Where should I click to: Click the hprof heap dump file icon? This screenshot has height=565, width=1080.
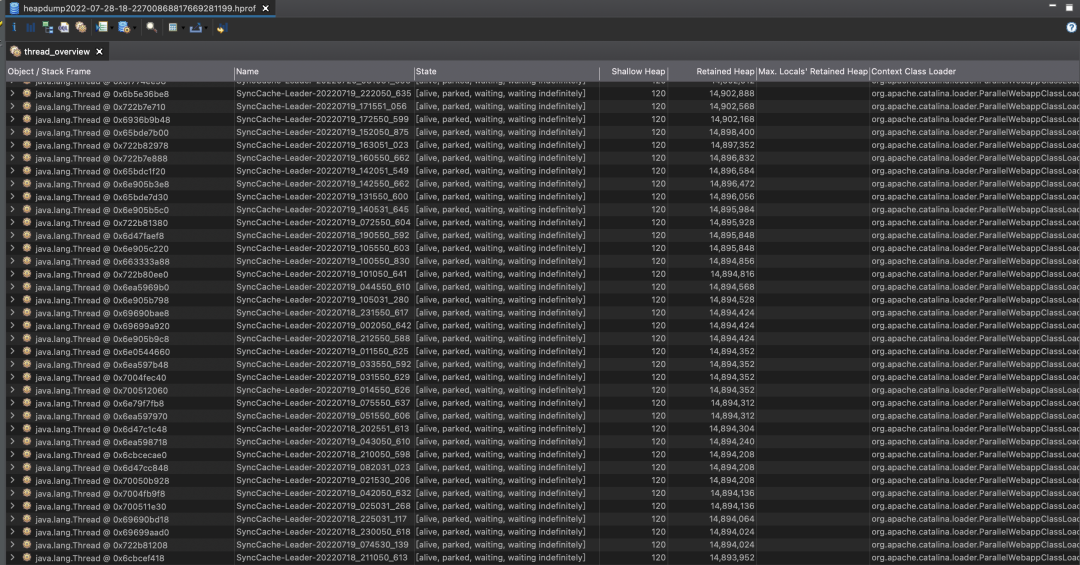14,8
